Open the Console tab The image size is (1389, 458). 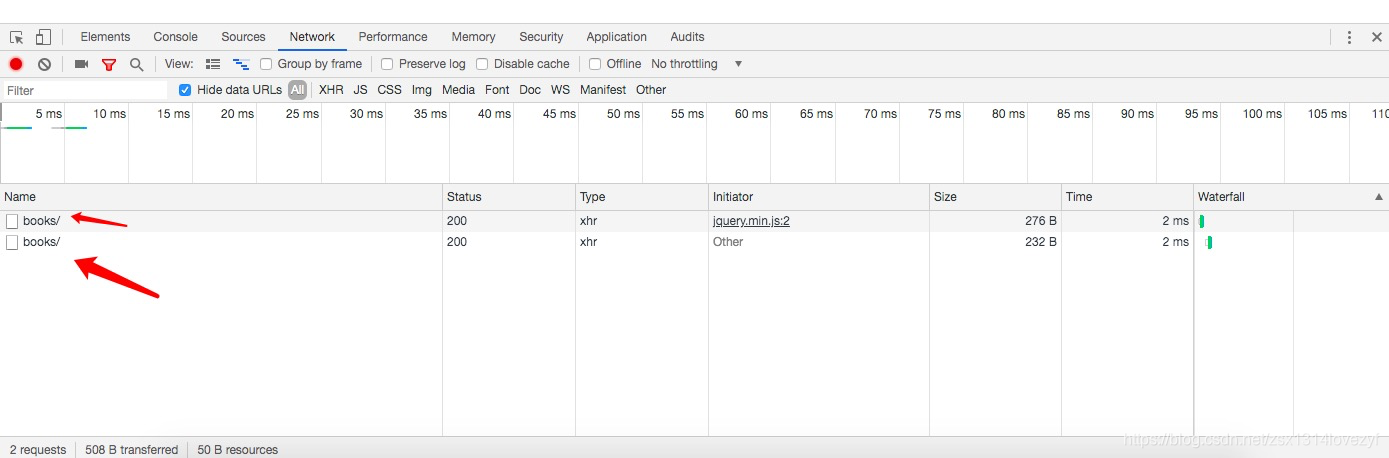pos(175,37)
